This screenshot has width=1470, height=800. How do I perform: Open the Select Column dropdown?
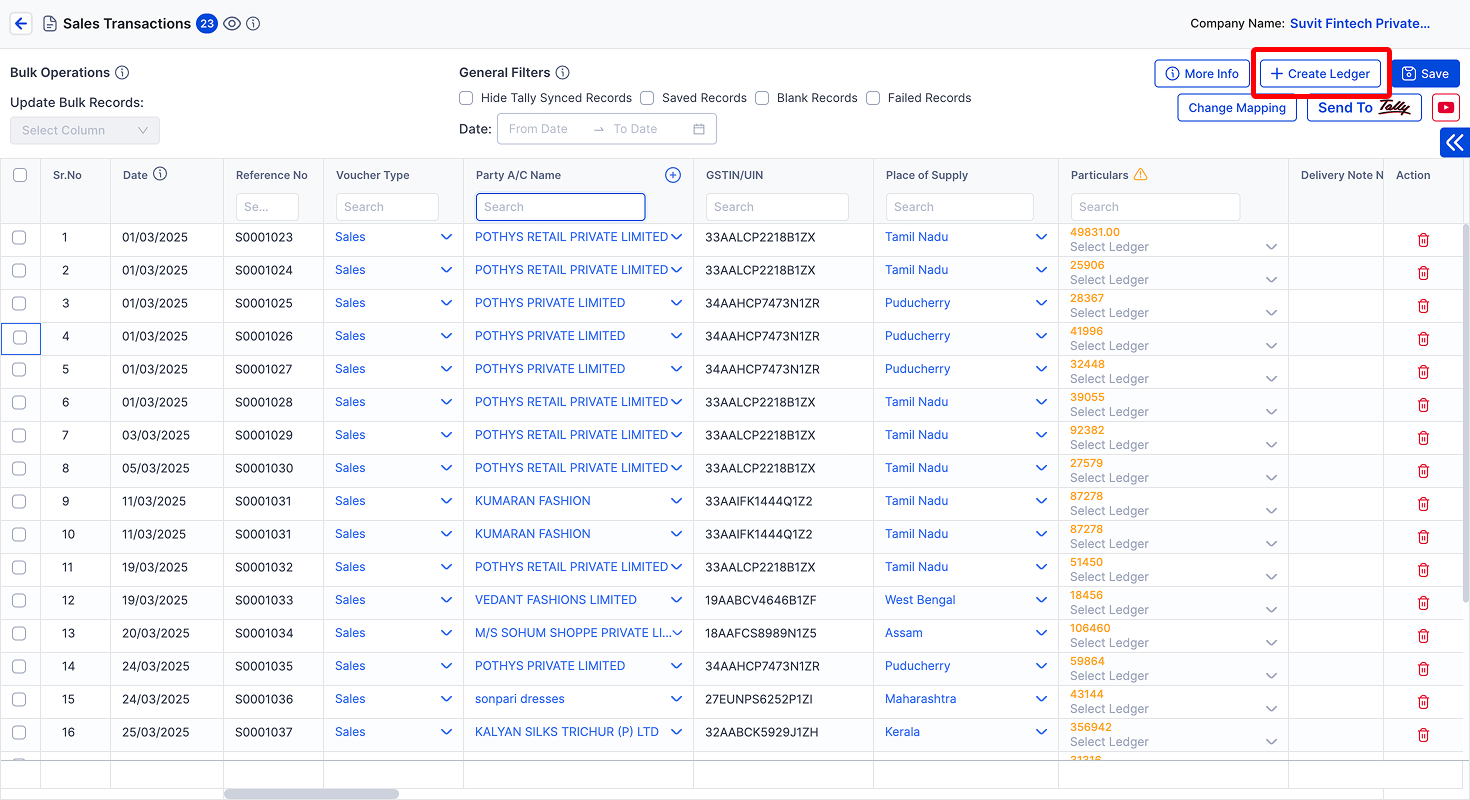[x=85, y=130]
